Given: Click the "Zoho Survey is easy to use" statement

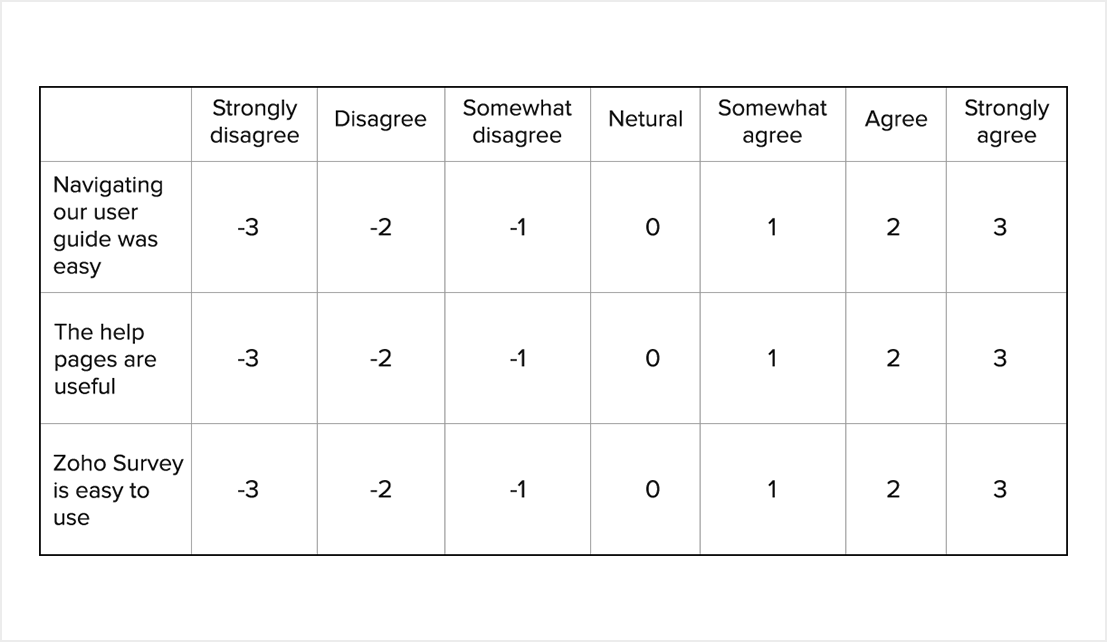Looking at the screenshot, I should pos(117,490).
